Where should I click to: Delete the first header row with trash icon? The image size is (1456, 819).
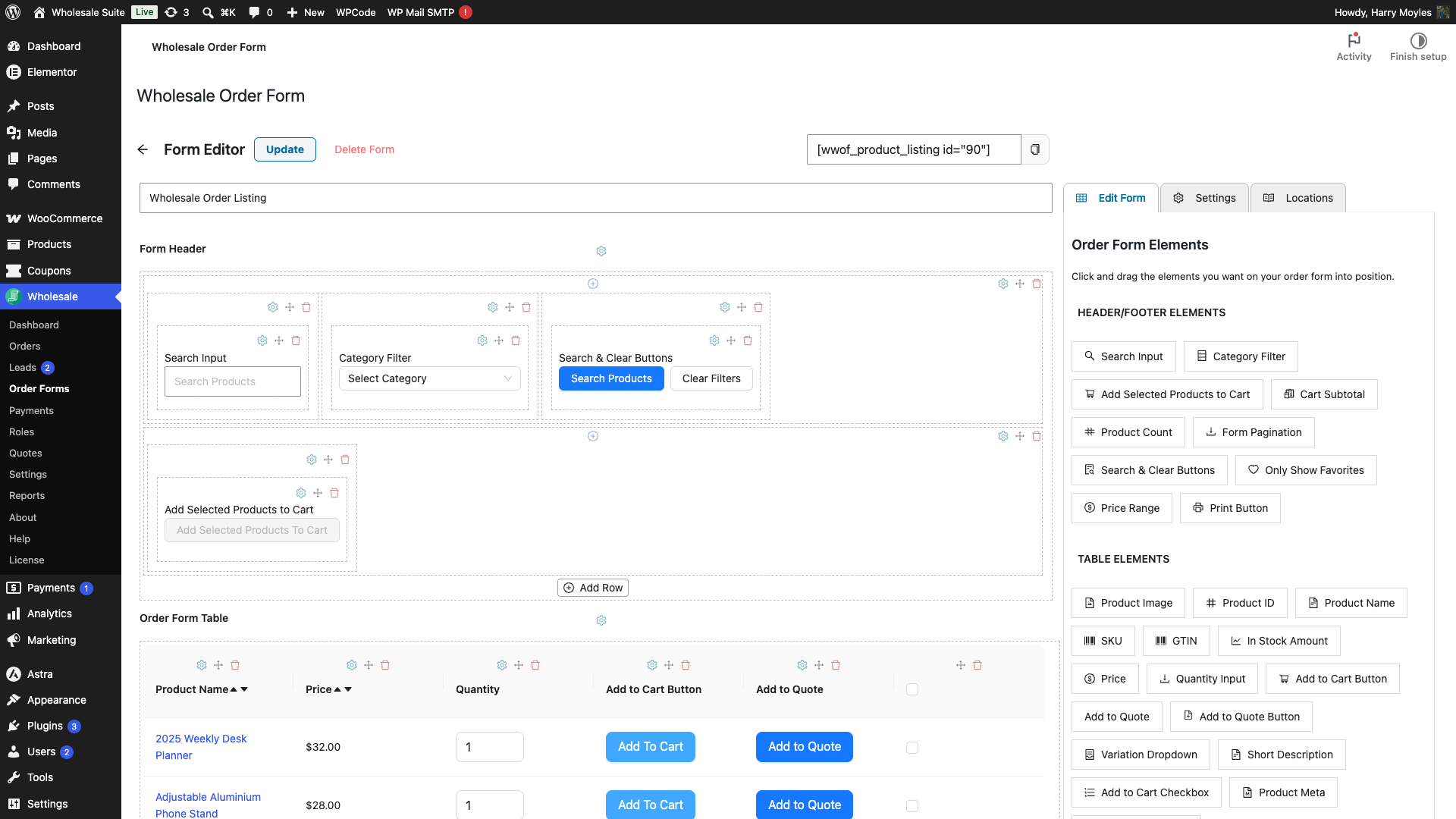(1037, 284)
